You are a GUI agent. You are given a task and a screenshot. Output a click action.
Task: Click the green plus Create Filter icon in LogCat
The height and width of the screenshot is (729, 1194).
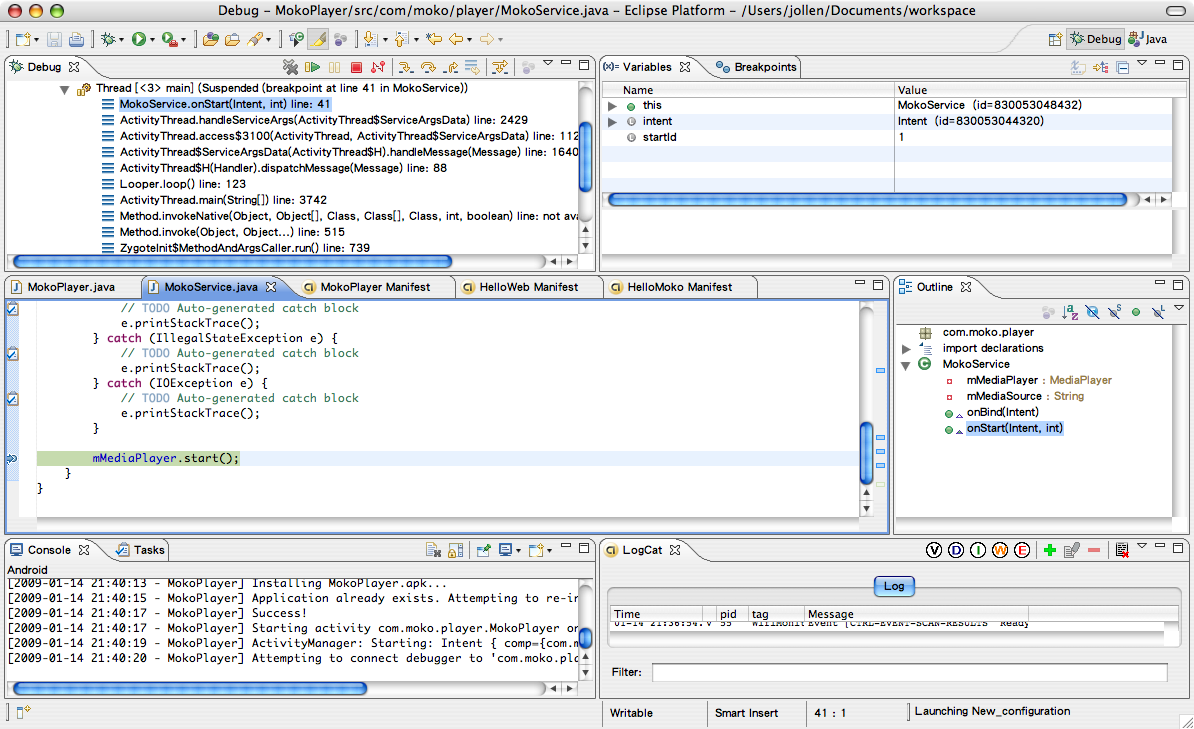[x=1049, y=550]
